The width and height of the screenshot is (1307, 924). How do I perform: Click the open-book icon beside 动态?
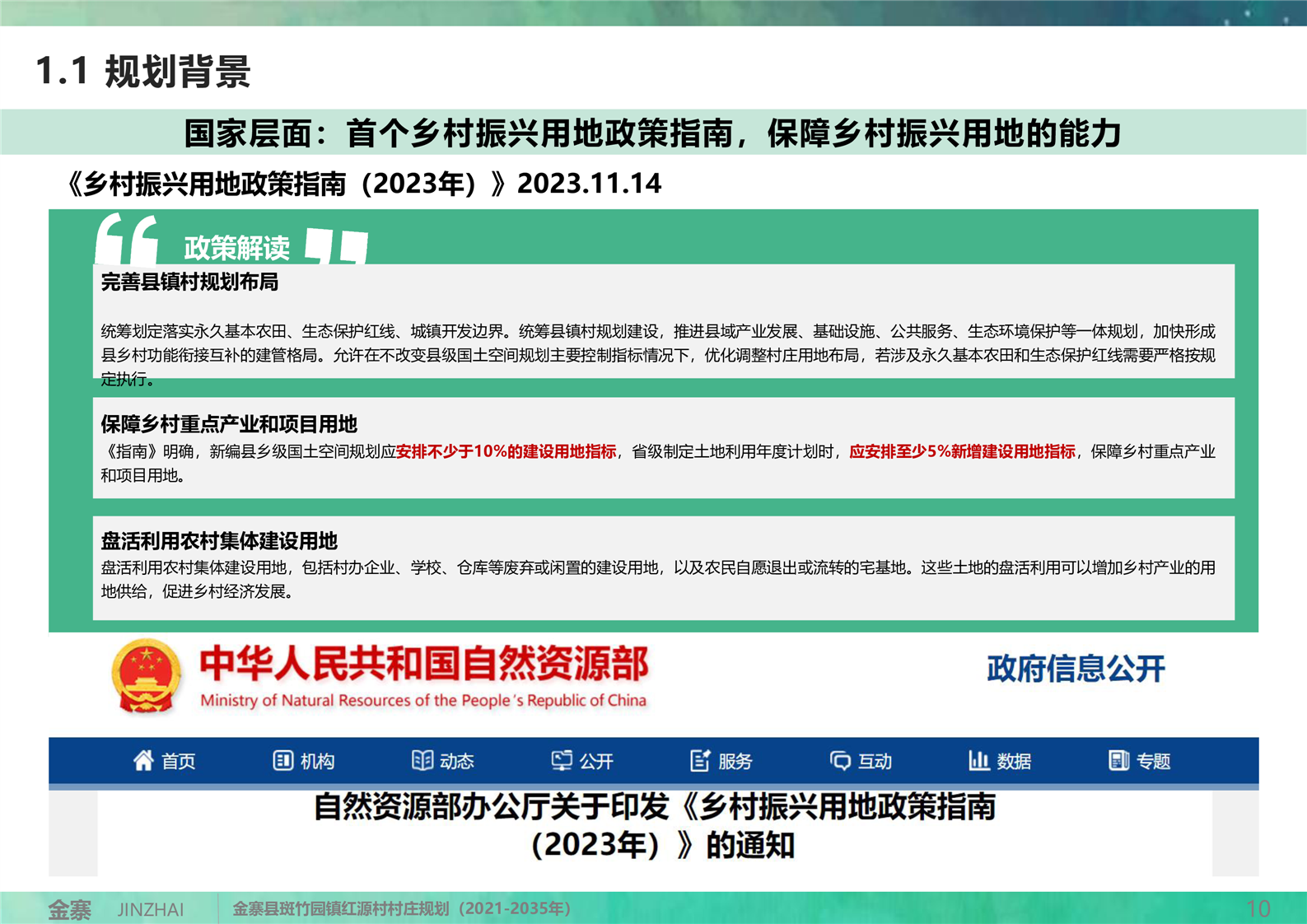(x=422, y=760)
